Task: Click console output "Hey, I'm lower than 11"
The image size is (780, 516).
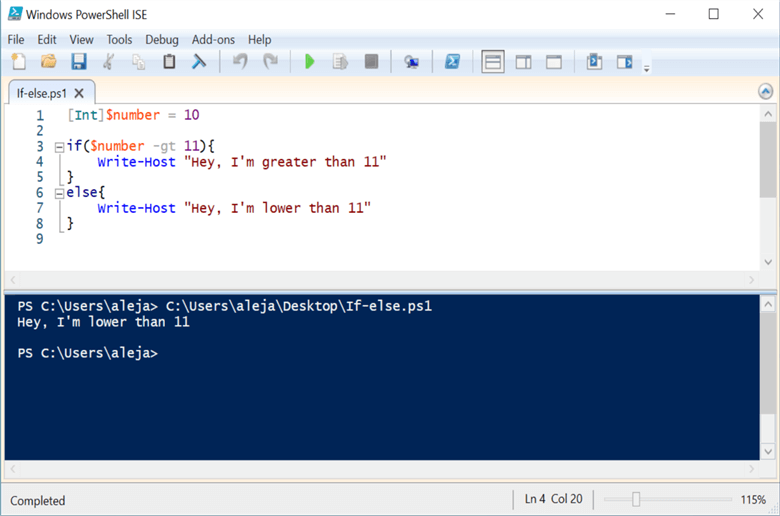Action: (x=103, y=322)
